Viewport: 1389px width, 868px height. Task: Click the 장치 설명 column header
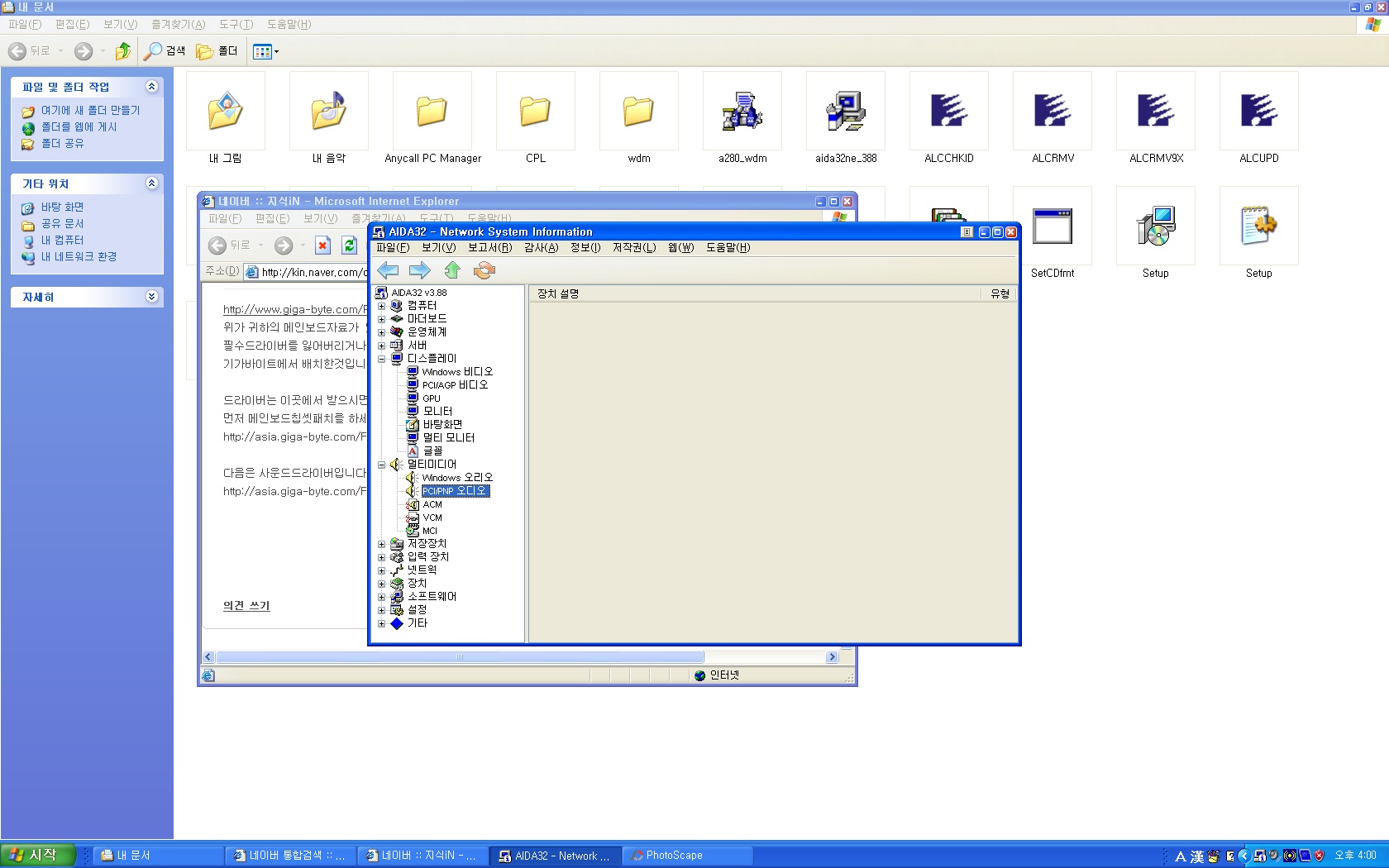click(x=754, y=293)
